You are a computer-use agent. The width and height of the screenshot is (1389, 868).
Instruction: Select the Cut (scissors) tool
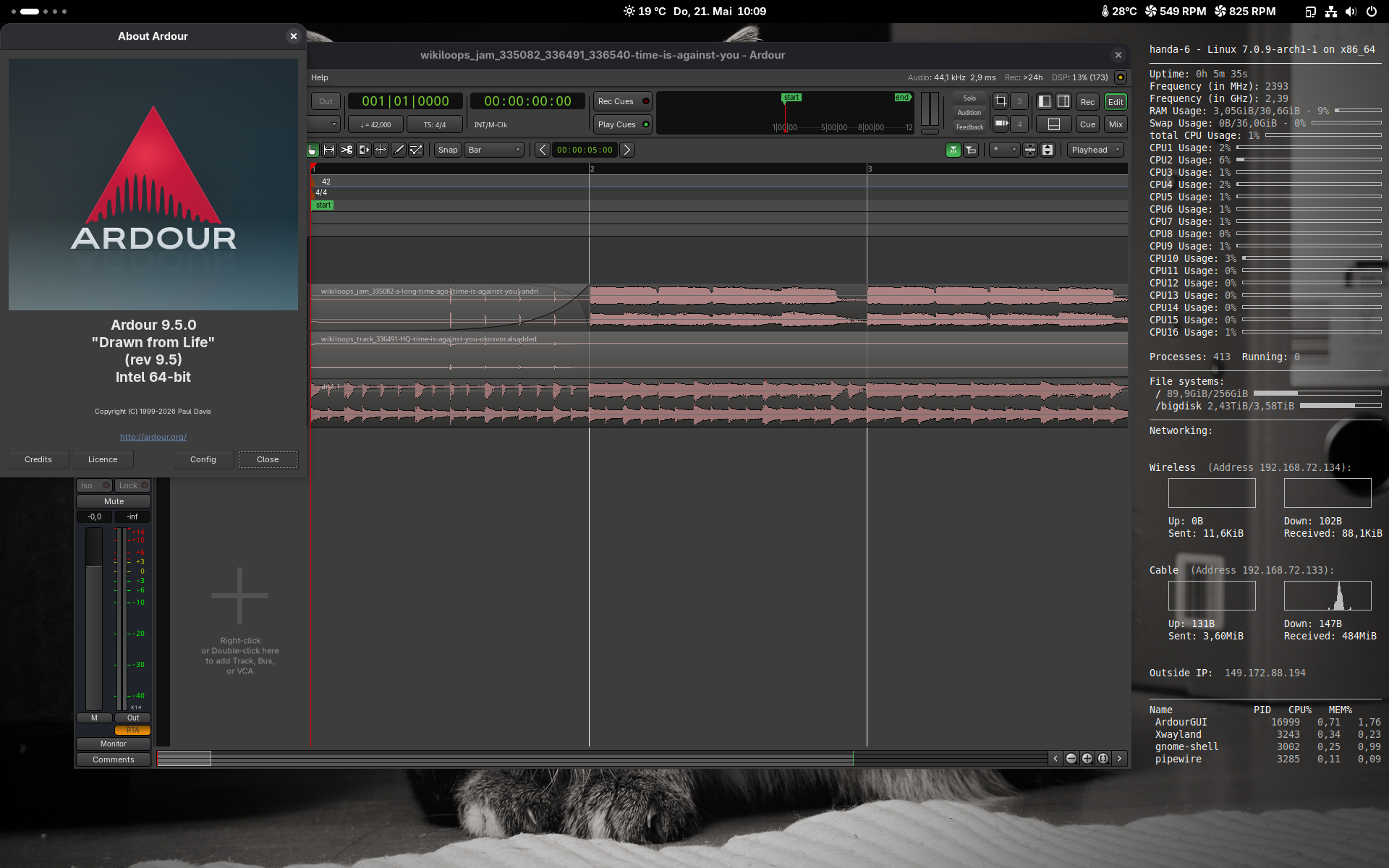[347, 150]
